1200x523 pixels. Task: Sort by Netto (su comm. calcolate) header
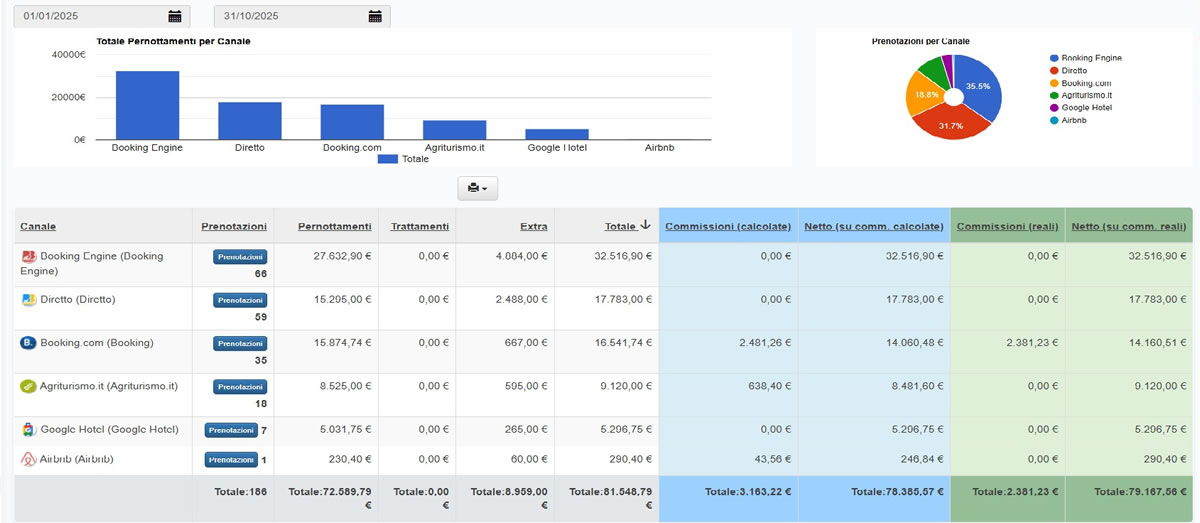click(x=874, y=227)
